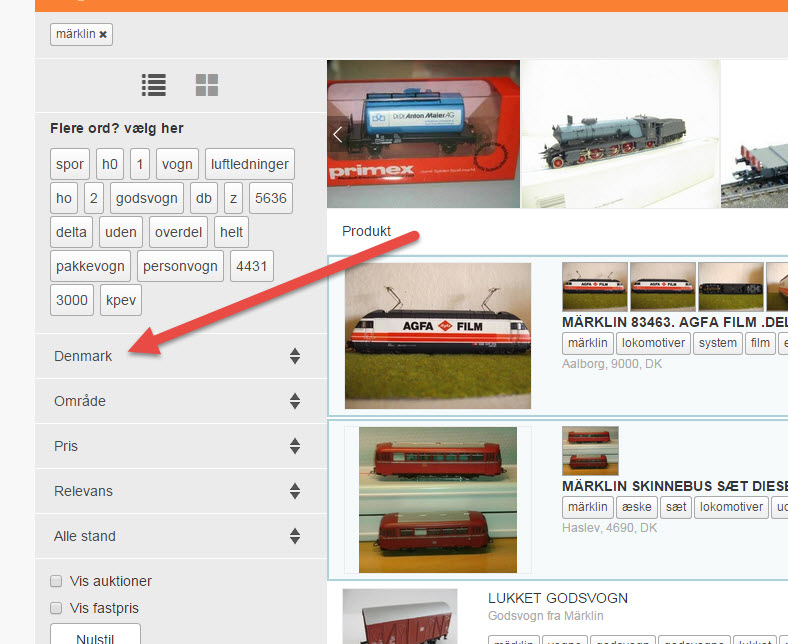Click 'sæt' tag on Skinnebus listing
The image size is (788, 644).
[676, 507]
